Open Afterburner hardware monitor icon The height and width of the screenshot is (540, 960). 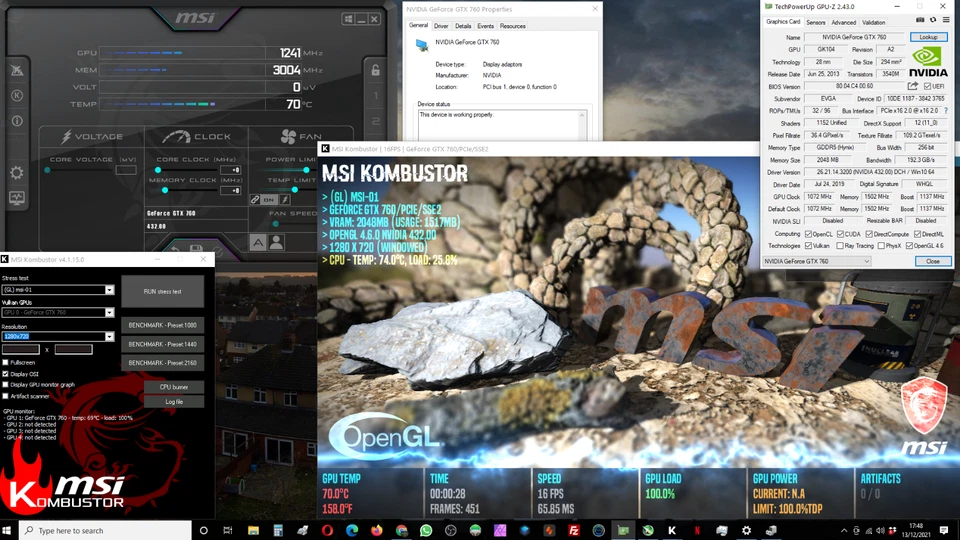(17, 198)
